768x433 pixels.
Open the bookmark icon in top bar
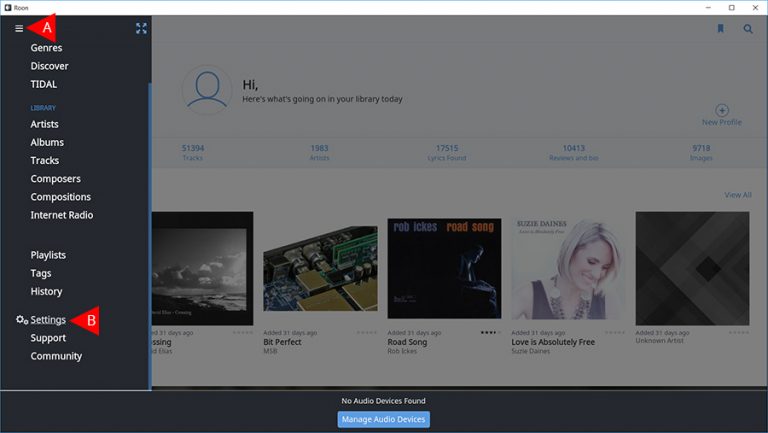[720, 29]
